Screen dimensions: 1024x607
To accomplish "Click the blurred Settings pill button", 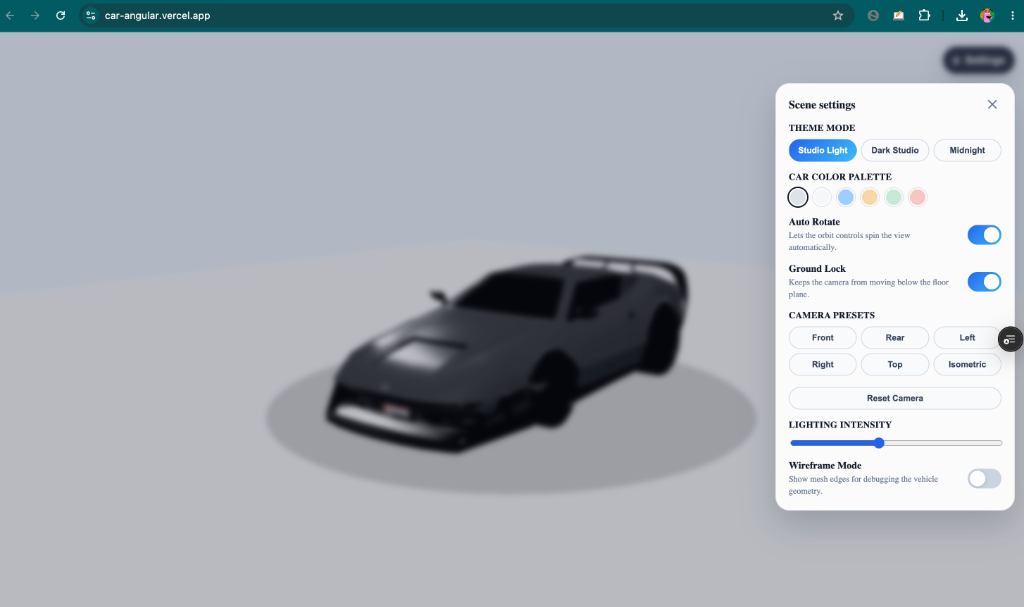I will [x=978, y=60].
